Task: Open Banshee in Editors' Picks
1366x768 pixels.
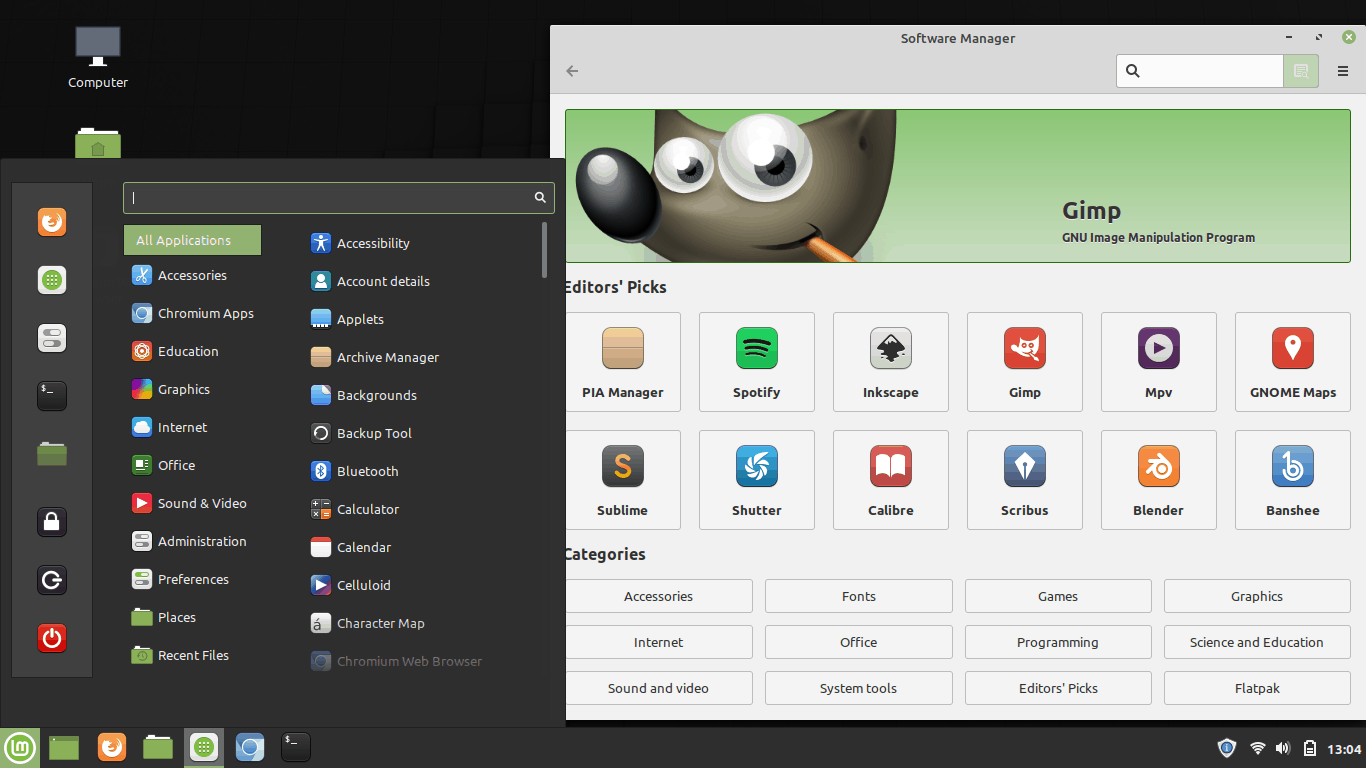Action: pyautogui.click(x=1293, y=480)
